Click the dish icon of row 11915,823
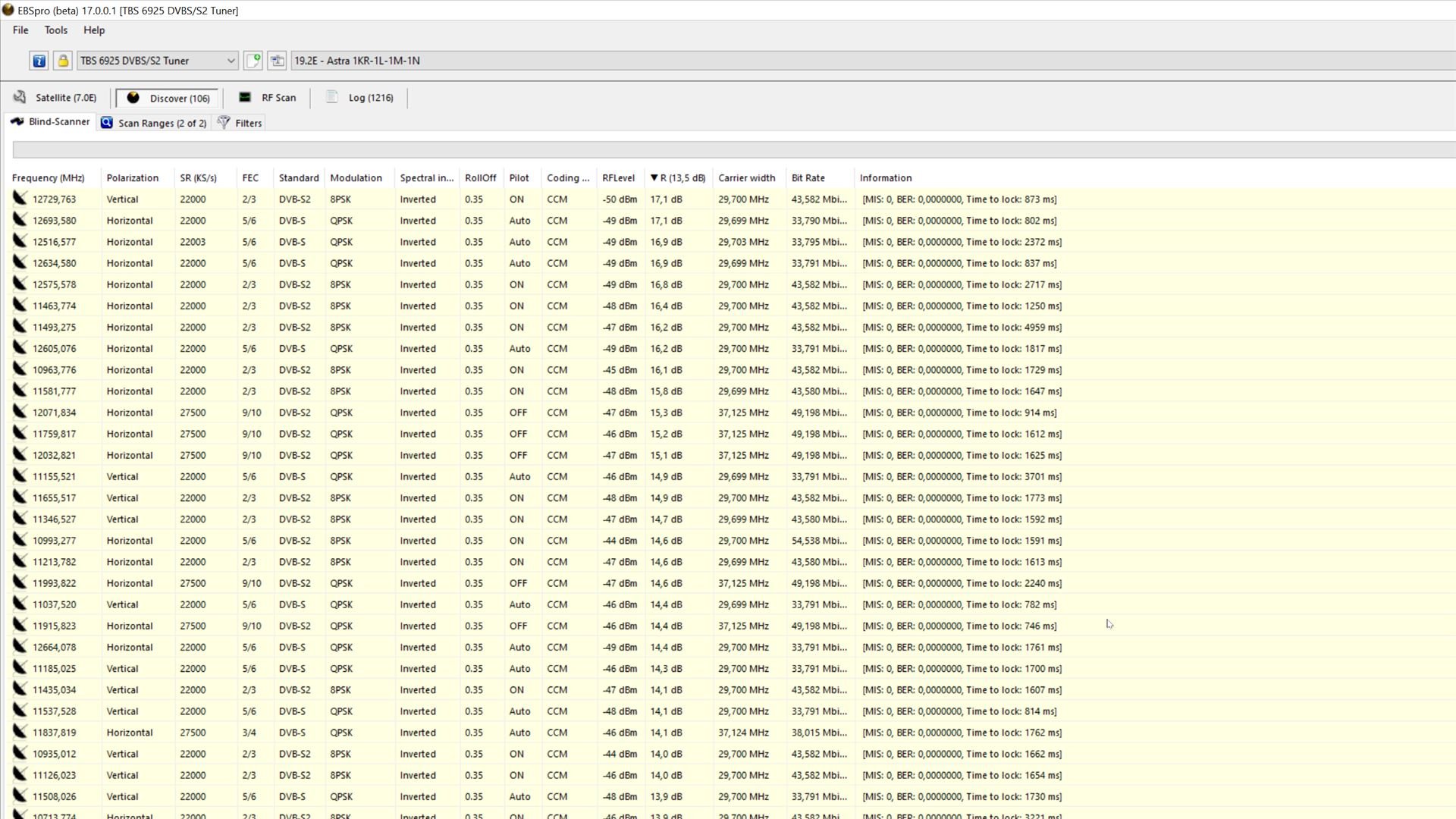The height and width of the screenshot is (819, 1456). pyautogui.click(x=20, y=626)
